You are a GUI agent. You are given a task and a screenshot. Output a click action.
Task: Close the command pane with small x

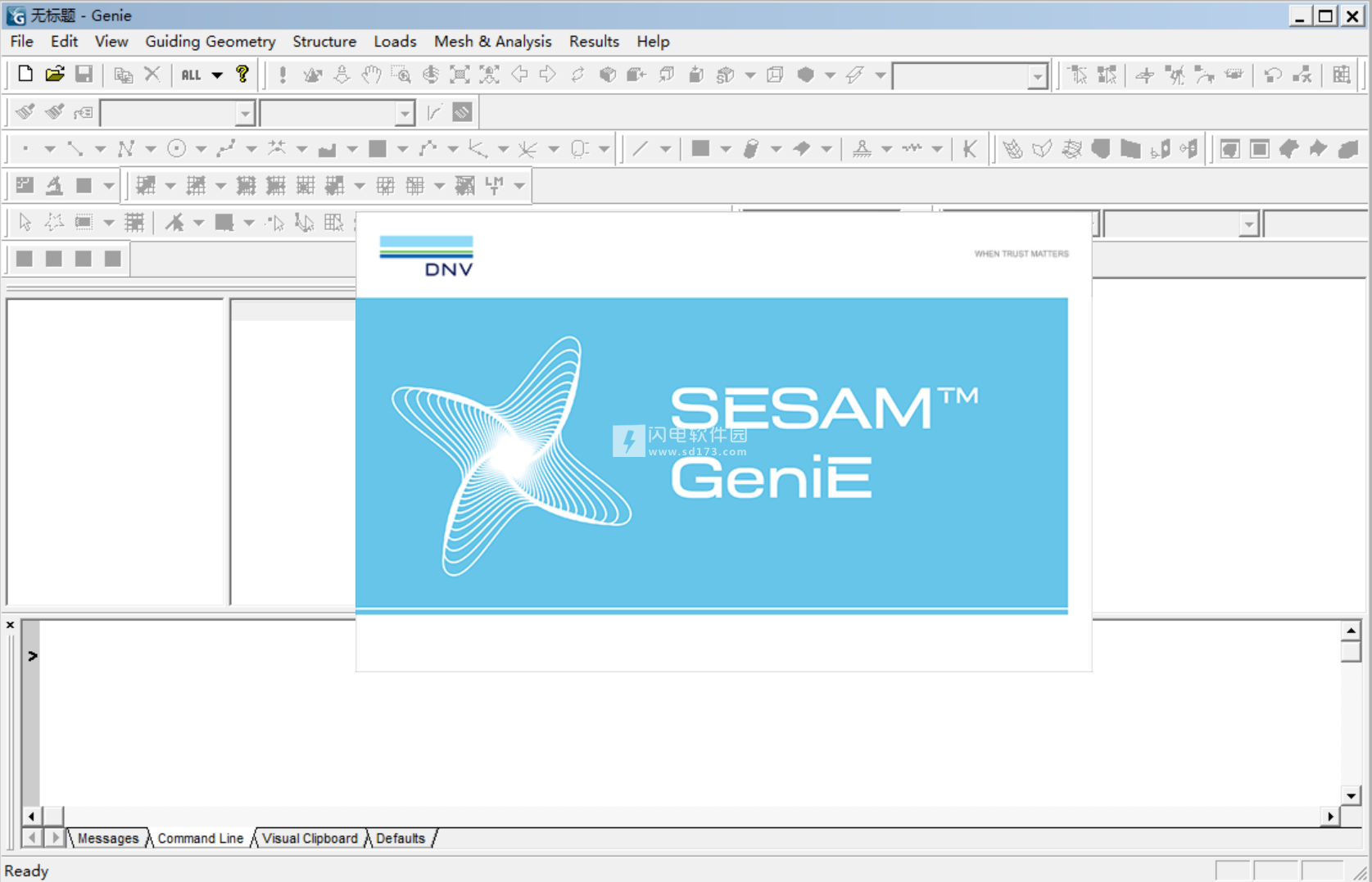(10, 625)
